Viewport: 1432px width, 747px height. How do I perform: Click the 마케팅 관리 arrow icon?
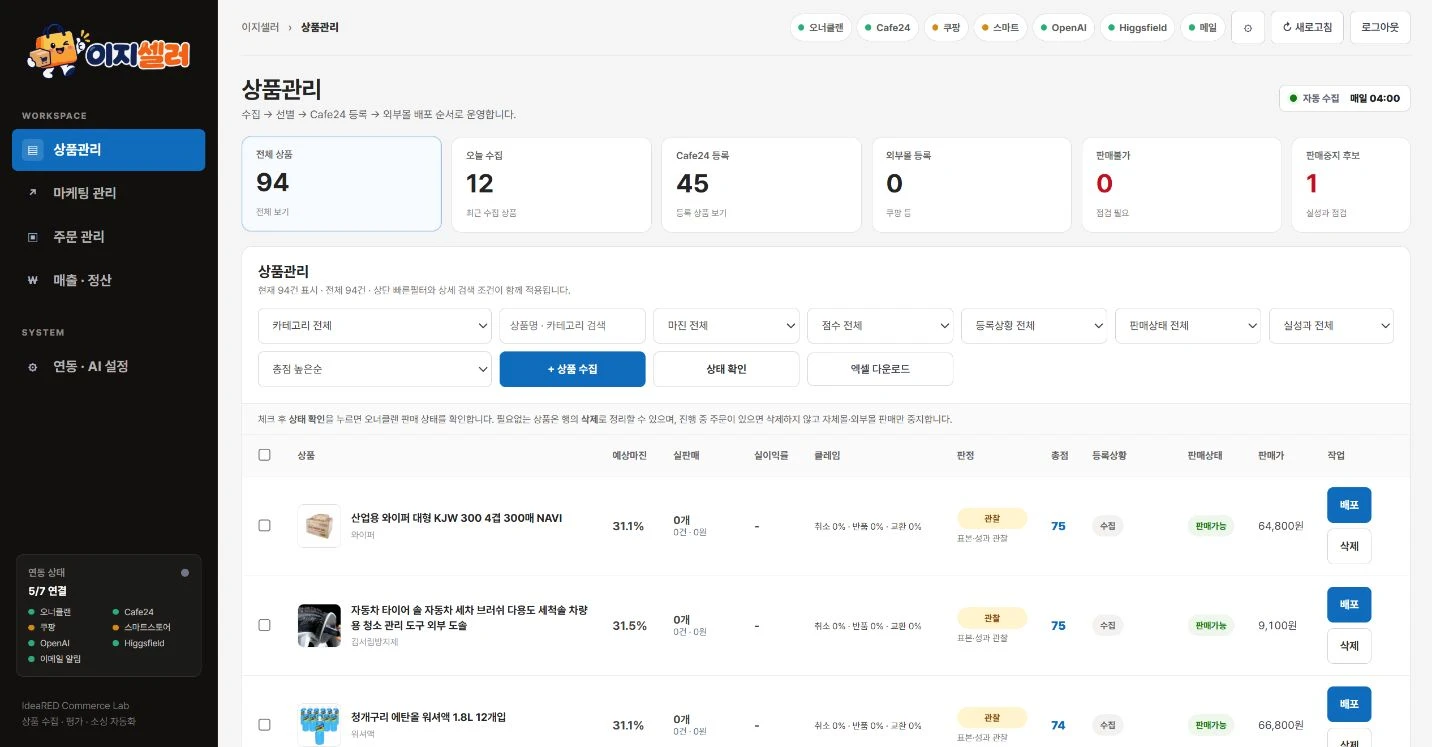(x=33, y=193)
